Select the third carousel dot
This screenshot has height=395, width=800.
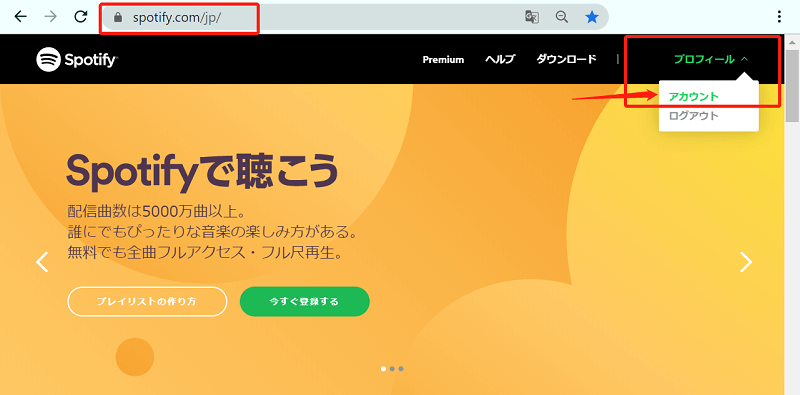point(401,368)
